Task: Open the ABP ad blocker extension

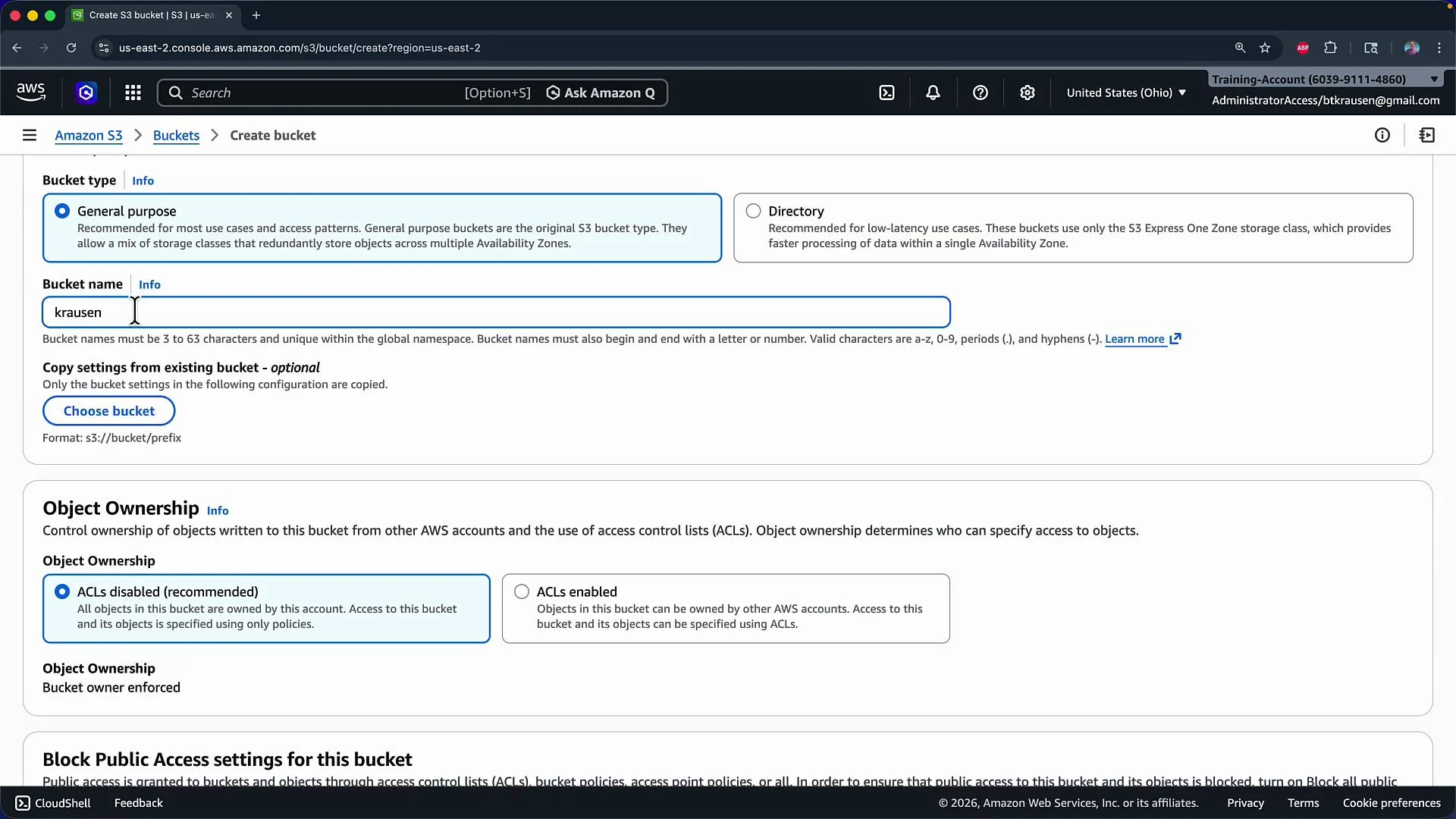Action: tap(1303, 48)
